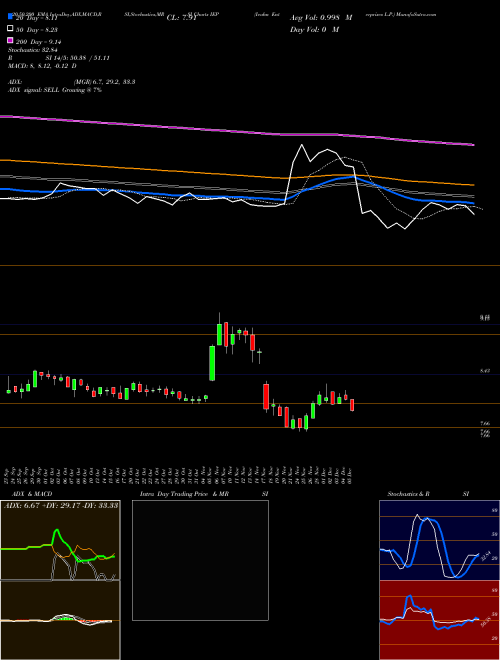Select the '50 Day = 8.28' legend text
The height and width of the screenshot is (660, 500).
pyautogui.click(x=37, y=30)
